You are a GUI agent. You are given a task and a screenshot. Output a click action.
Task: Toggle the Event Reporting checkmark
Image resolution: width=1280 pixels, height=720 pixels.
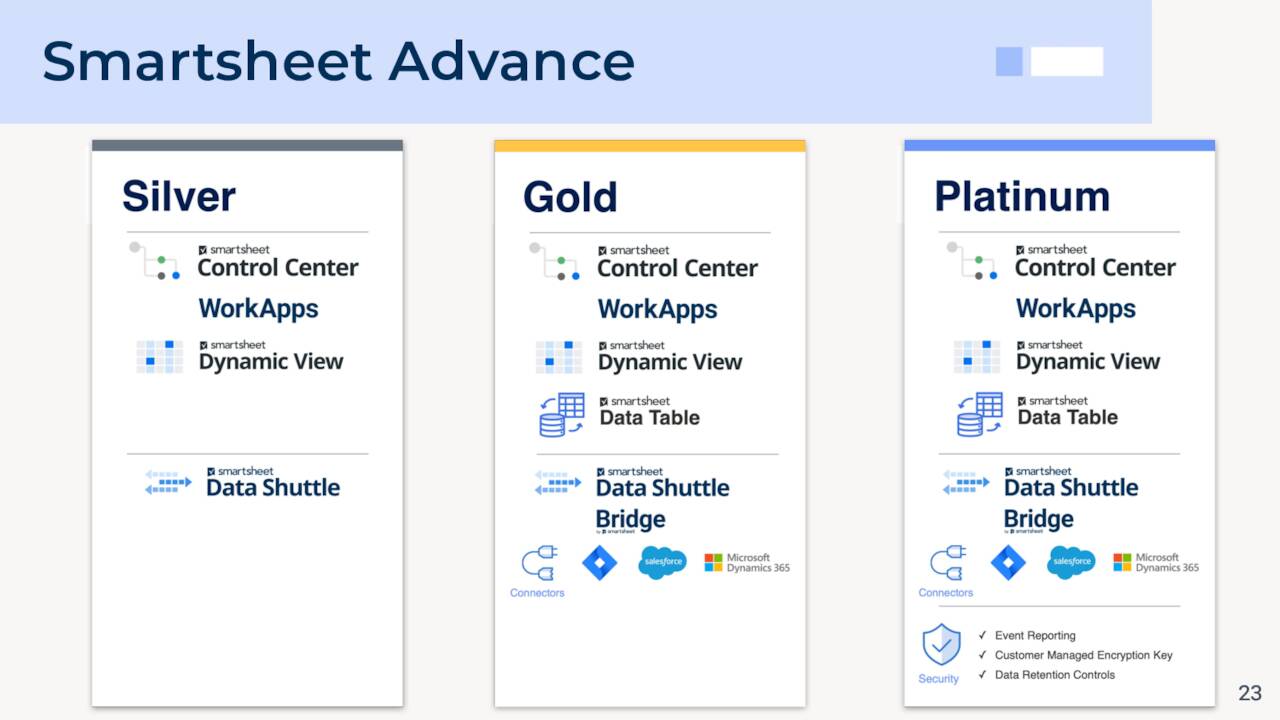coord(984,635)
